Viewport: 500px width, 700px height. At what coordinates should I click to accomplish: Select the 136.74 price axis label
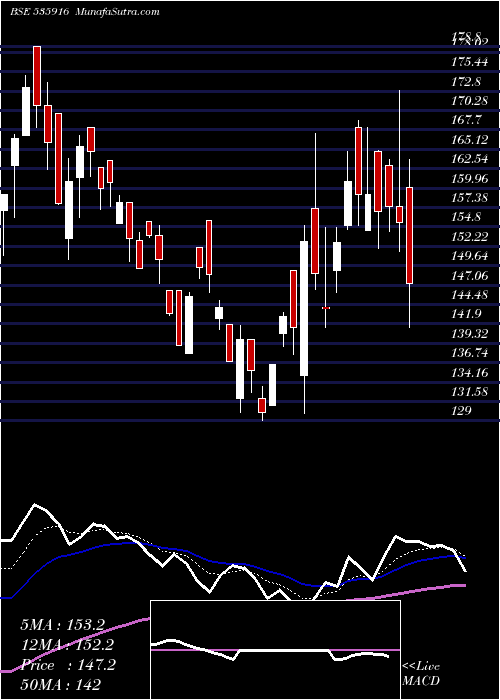coord(469,353)
